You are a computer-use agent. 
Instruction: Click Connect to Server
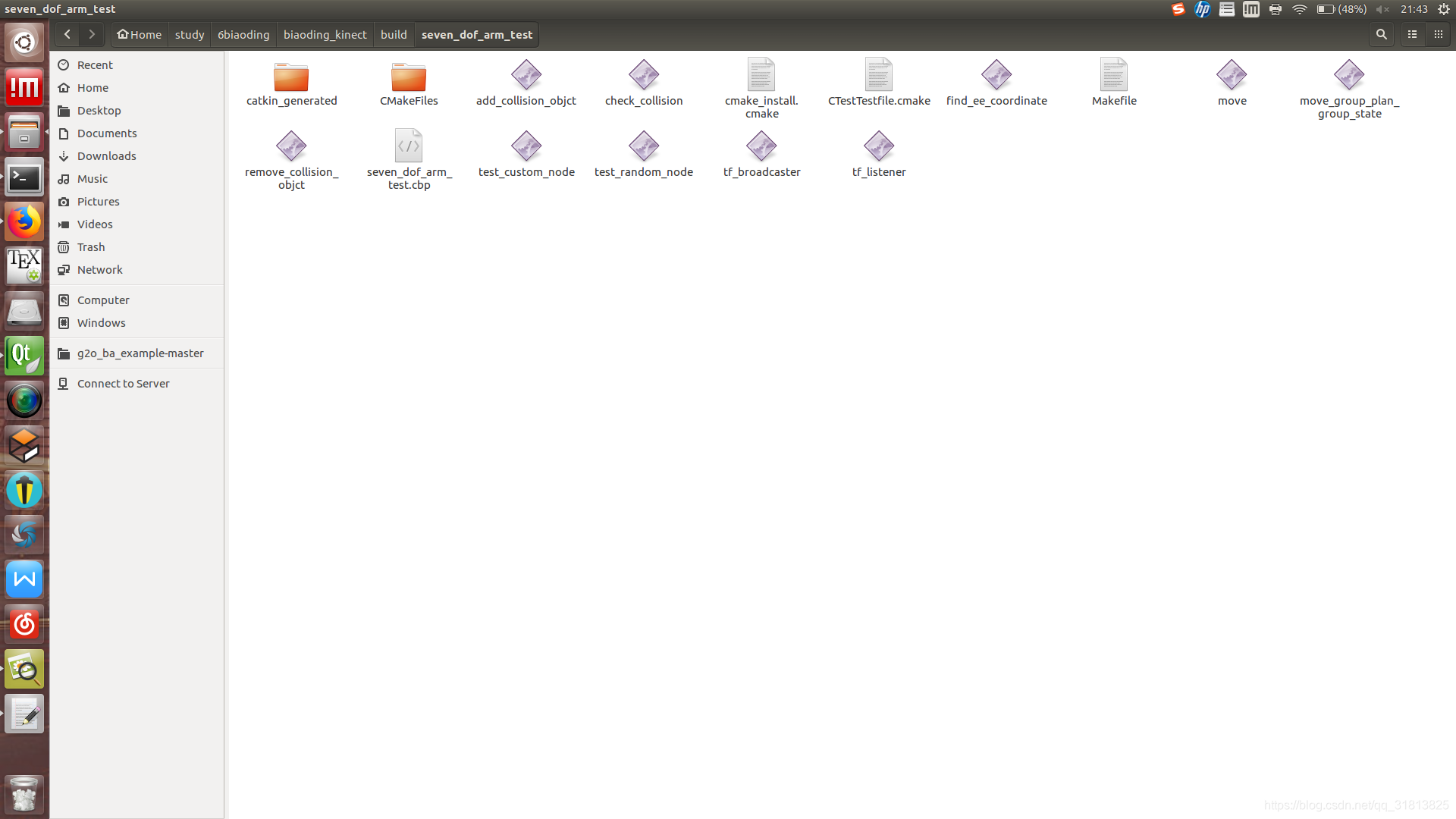pyautogui.click(x=123, y=384)
